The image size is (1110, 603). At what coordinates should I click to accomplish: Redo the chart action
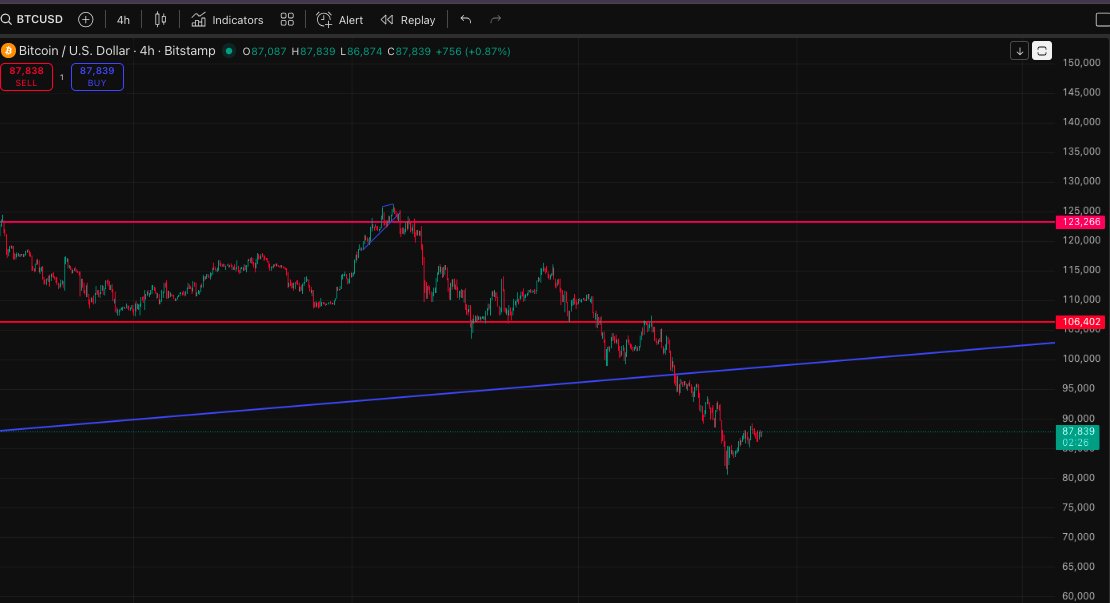point(496,20)
